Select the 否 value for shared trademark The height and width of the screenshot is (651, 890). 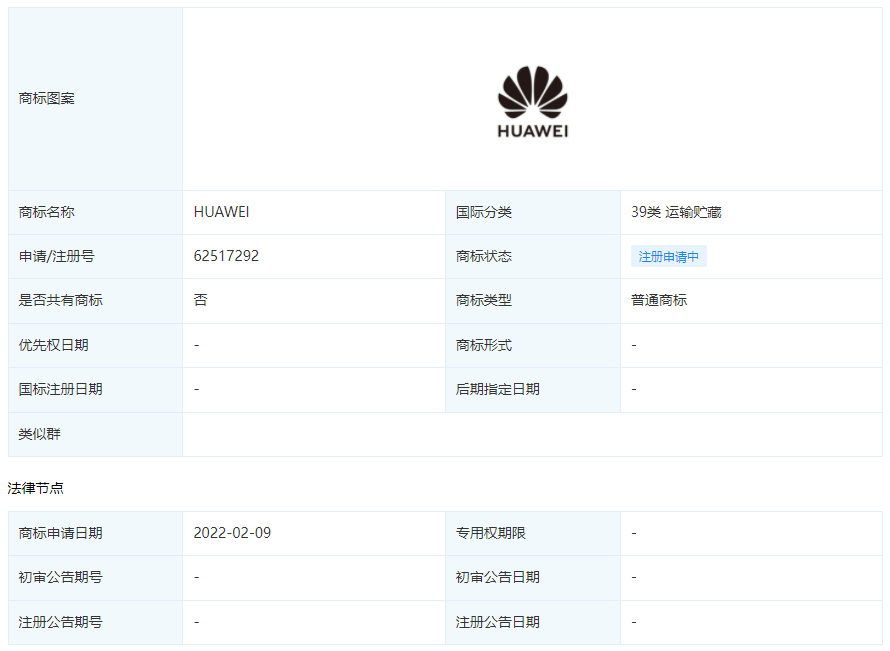click(200, 300)
